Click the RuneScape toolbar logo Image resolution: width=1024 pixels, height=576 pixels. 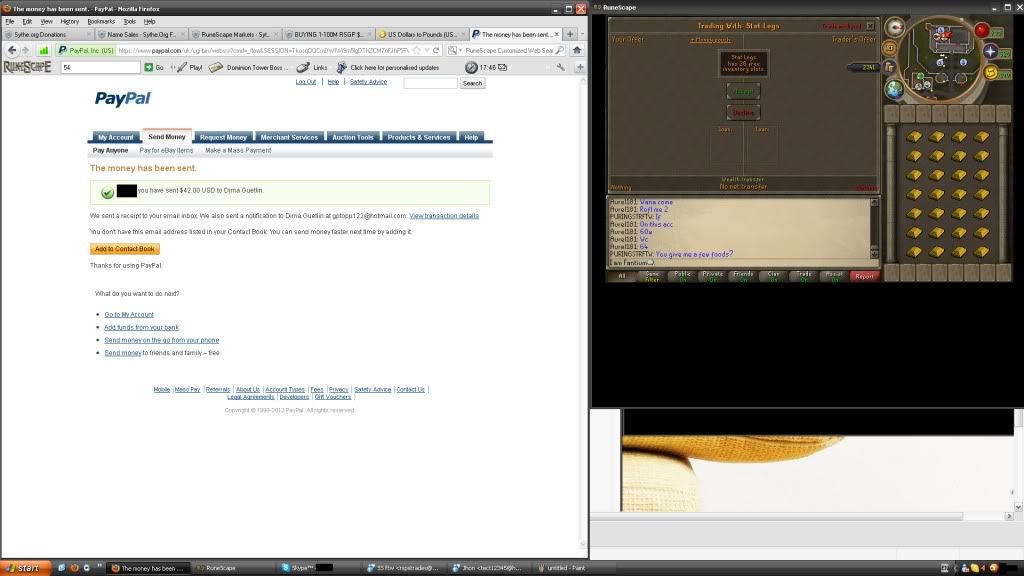point(27,67)
